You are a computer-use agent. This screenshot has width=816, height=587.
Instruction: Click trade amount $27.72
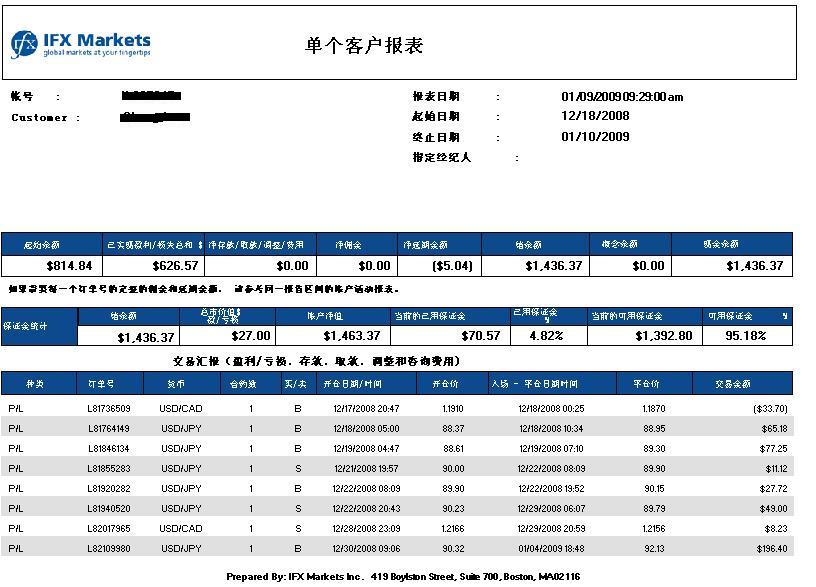[x=773, y=489]
